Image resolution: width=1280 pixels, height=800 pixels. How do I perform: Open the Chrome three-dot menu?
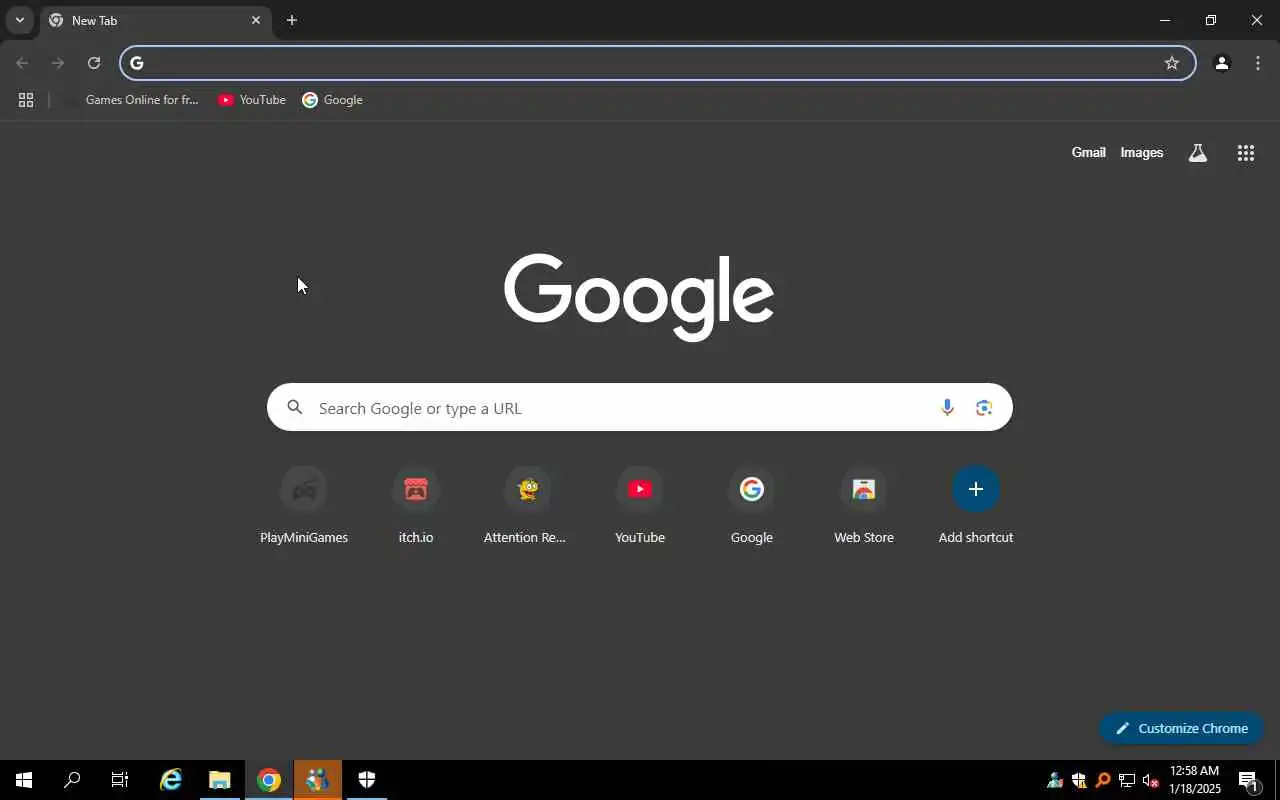click(1258, 63)
